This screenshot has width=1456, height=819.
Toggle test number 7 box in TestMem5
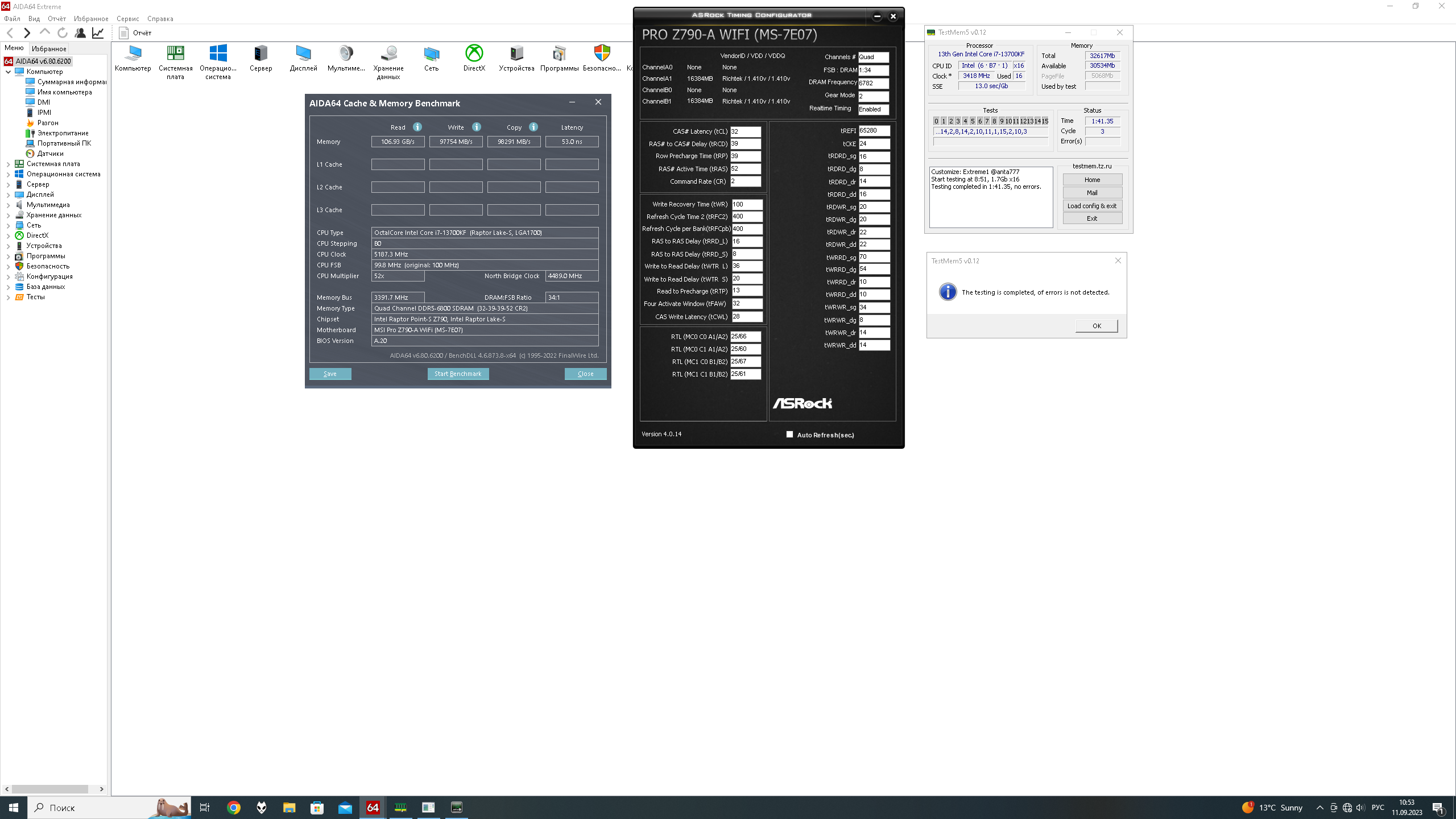click(987, 121)
